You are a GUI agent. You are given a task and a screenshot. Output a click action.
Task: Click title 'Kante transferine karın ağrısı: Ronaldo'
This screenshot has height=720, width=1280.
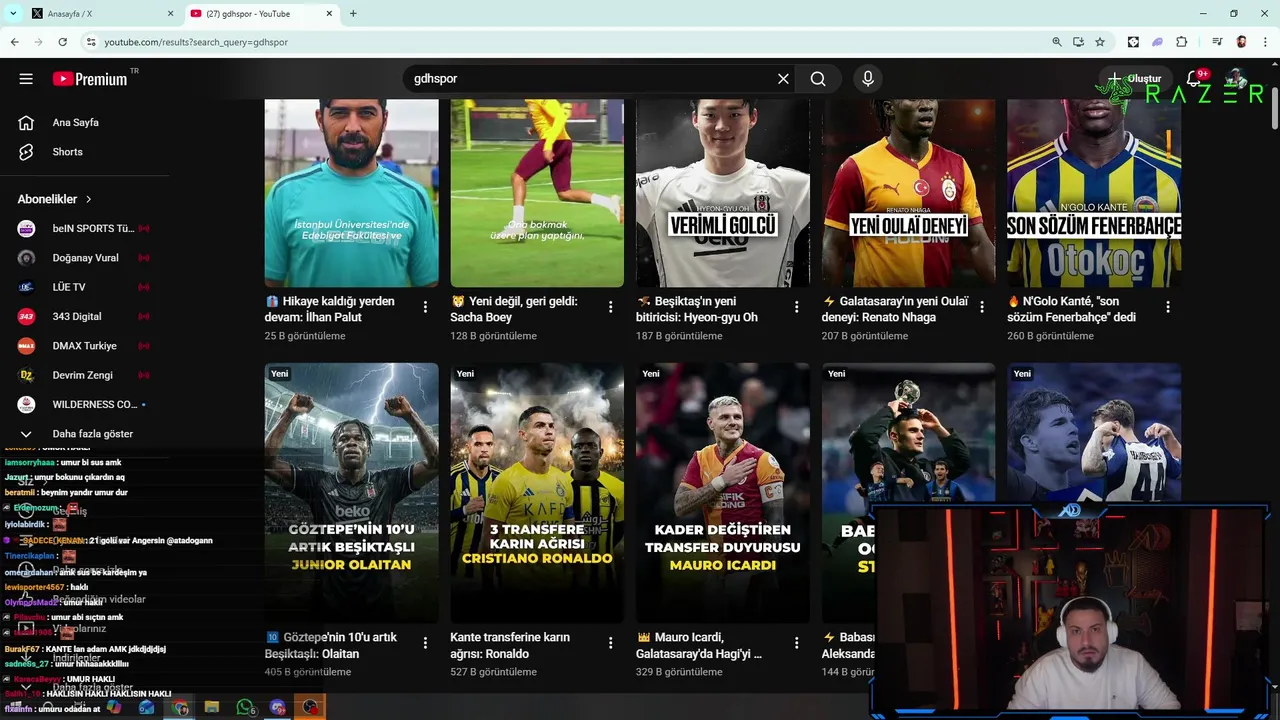tap(510, 646)
